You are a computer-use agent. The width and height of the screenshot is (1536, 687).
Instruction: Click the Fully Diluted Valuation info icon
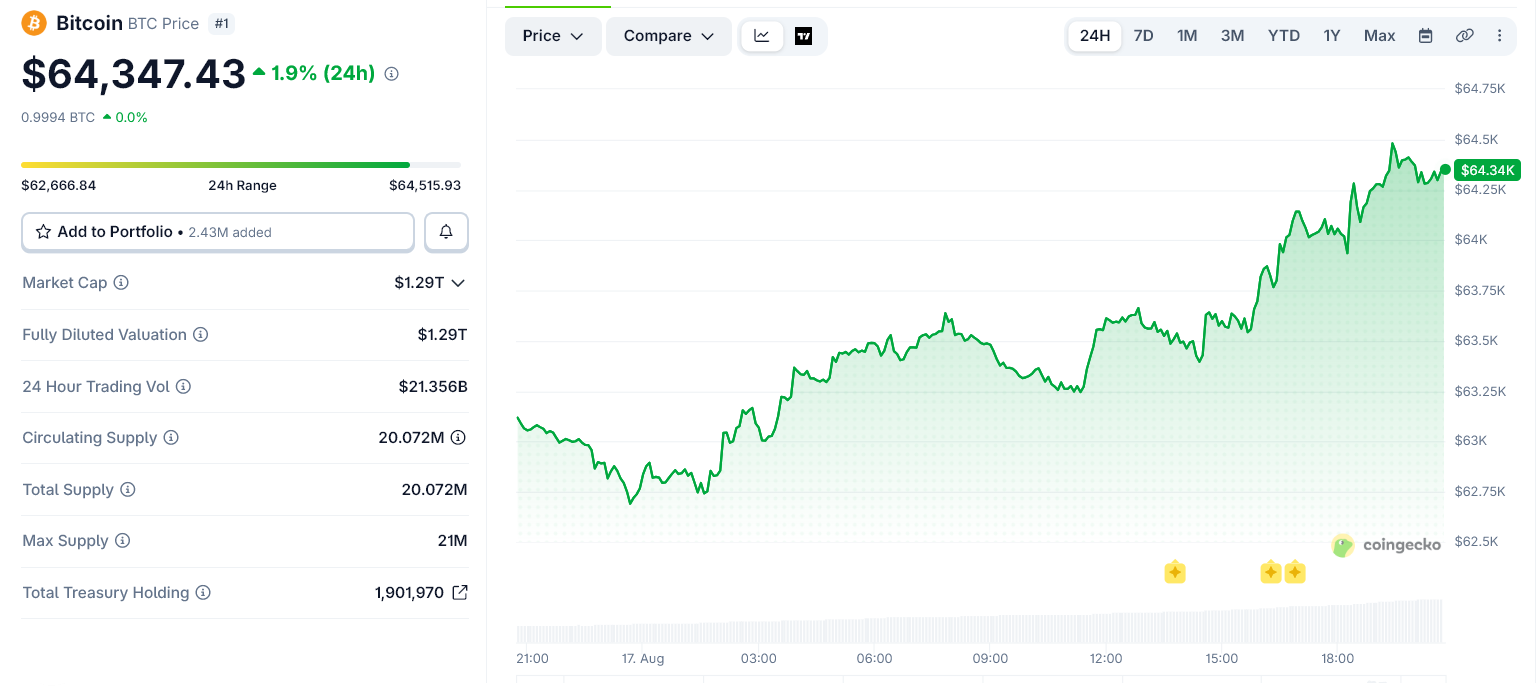point(200,335)
